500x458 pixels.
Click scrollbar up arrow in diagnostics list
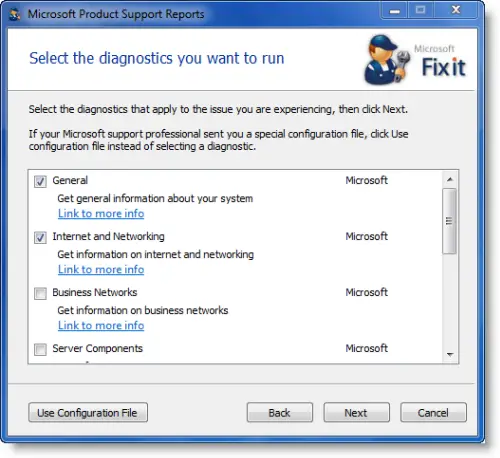450,179
